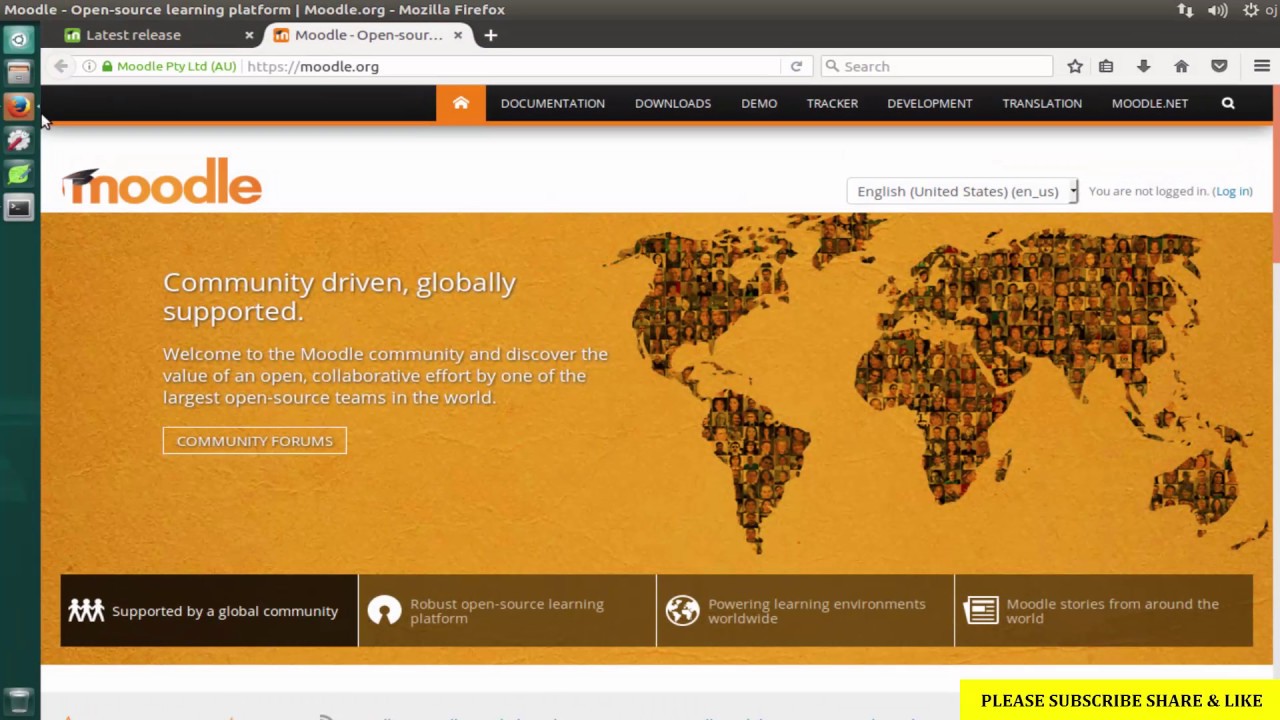Image resolution: width=1280 pixels, height=720 pixels.
Task: Open the TRACKER menu item
Action: 832,103
